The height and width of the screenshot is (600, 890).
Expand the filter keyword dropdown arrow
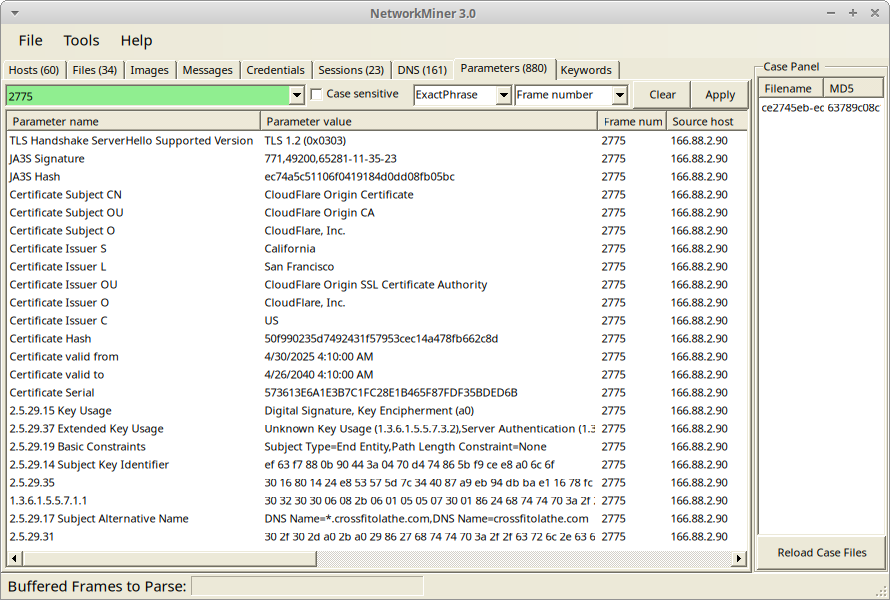click(x=297, y=95)
